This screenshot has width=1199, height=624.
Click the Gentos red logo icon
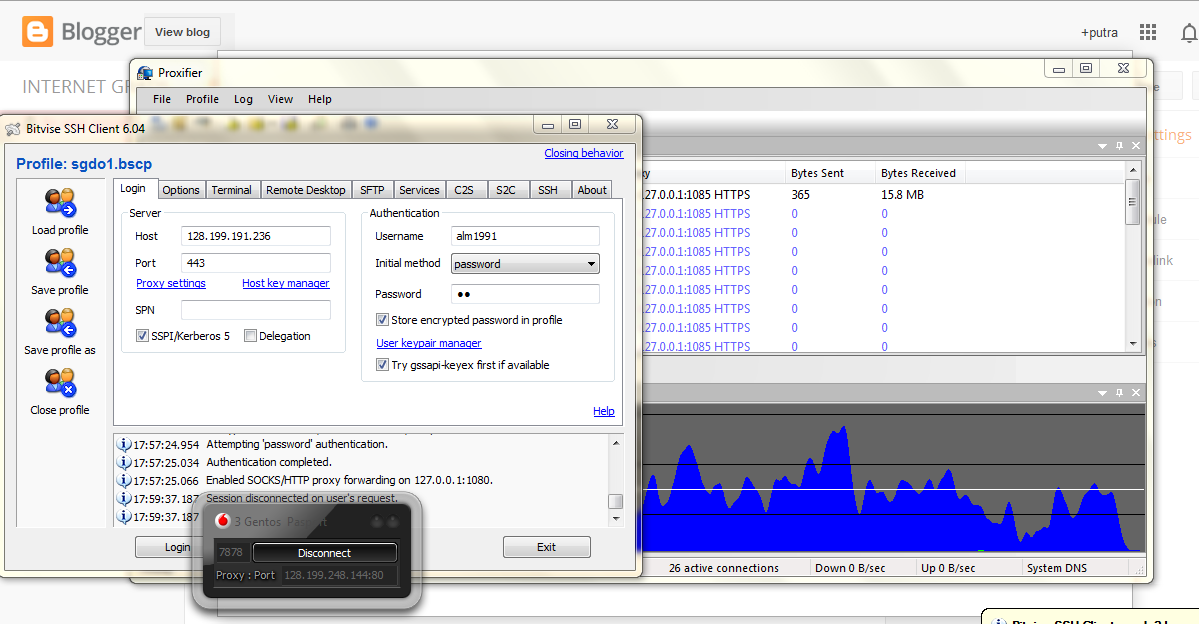click(223, 522)
